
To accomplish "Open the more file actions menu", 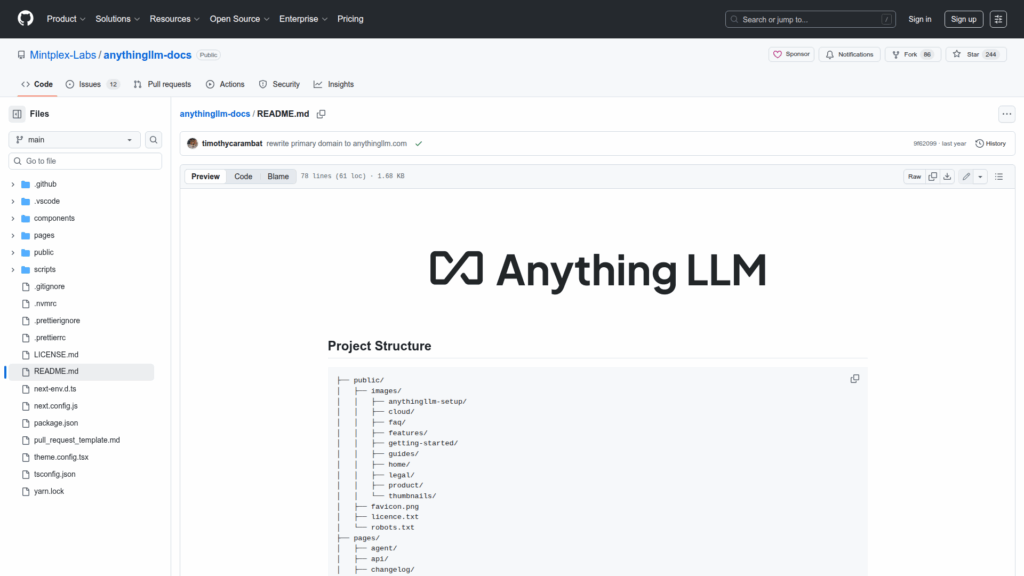I will 1006,114.
